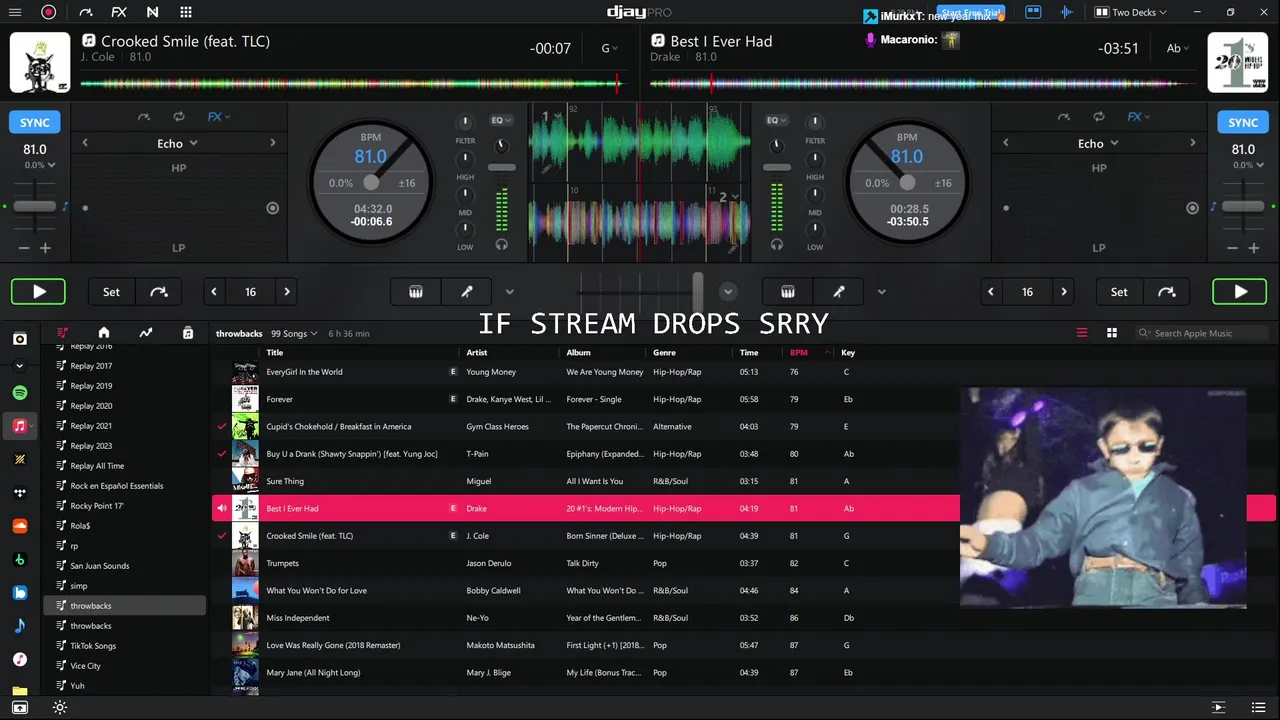Open the SoundCloud source in the sidebar
Screen dimensions: 1280x720
point(20,526)
